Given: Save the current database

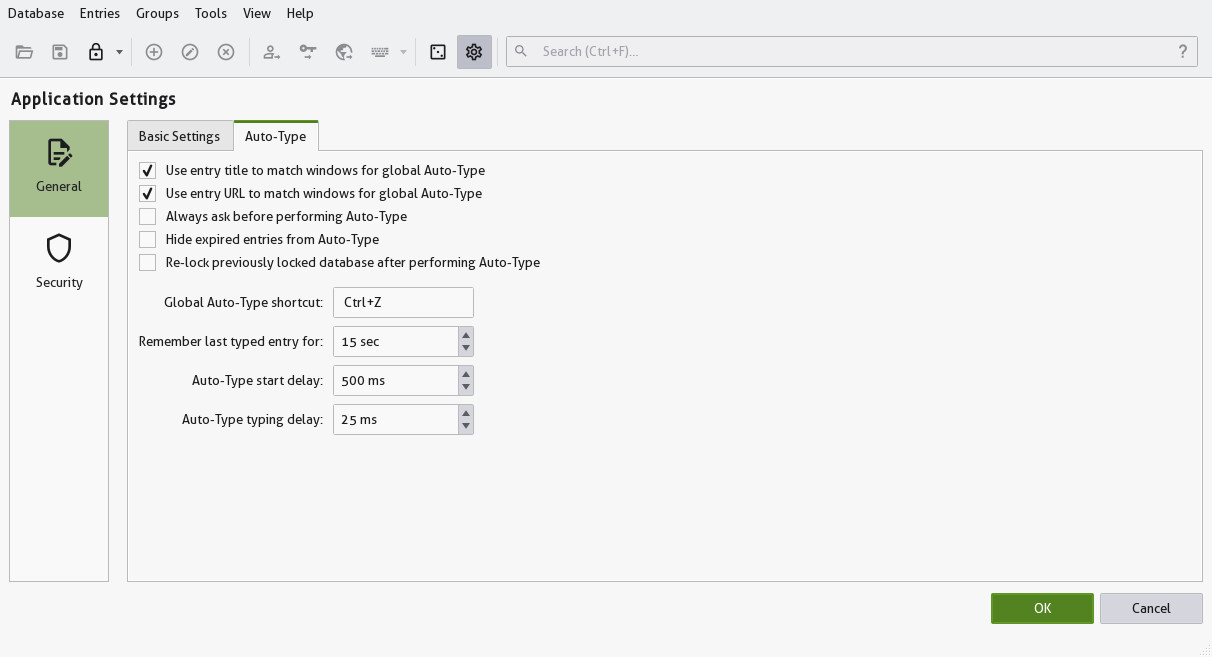Looking at the screenshot, I should click(x=59, y=51).
